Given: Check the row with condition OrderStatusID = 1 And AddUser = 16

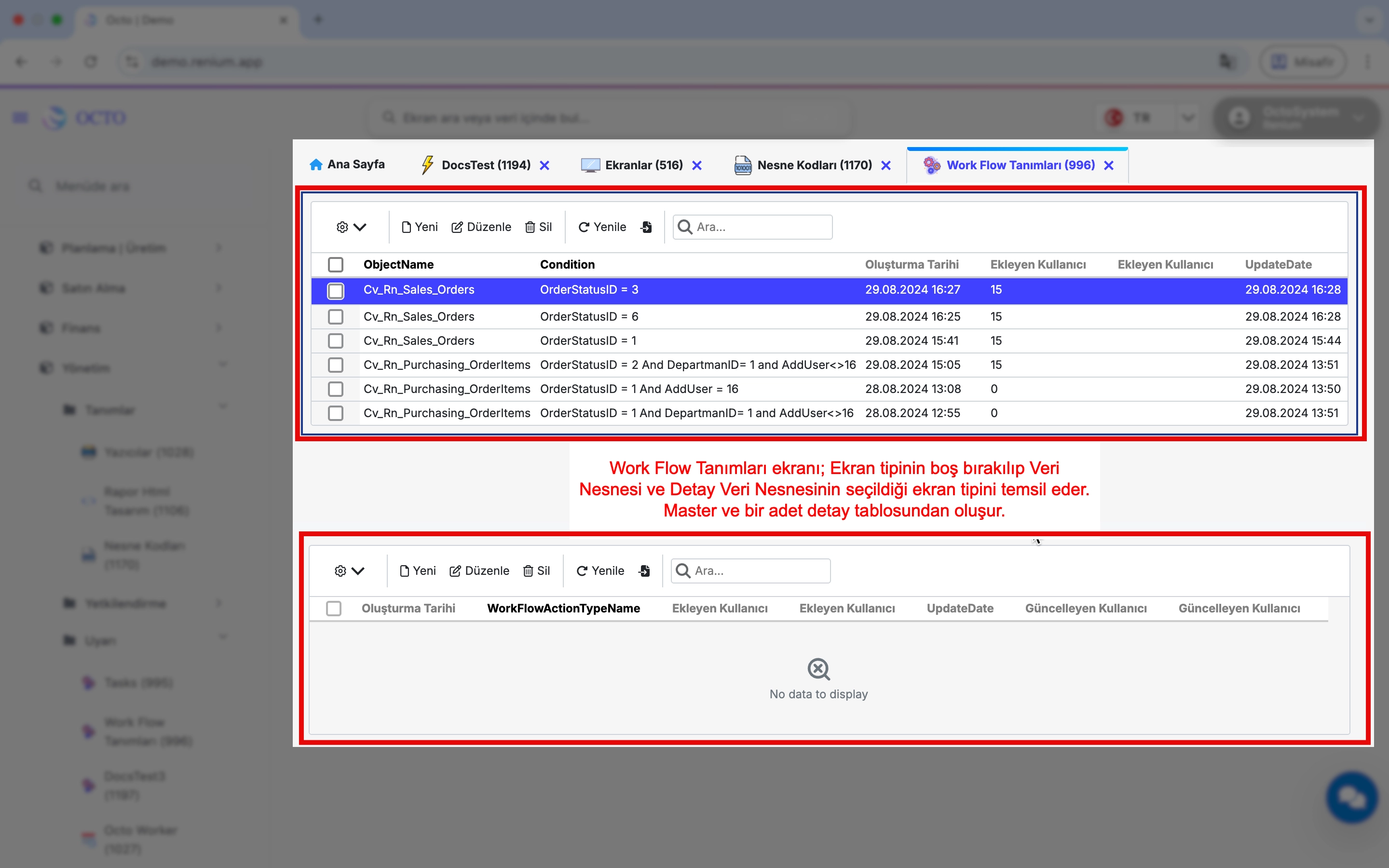Looking at the screenshot, I should coord(336,389).
